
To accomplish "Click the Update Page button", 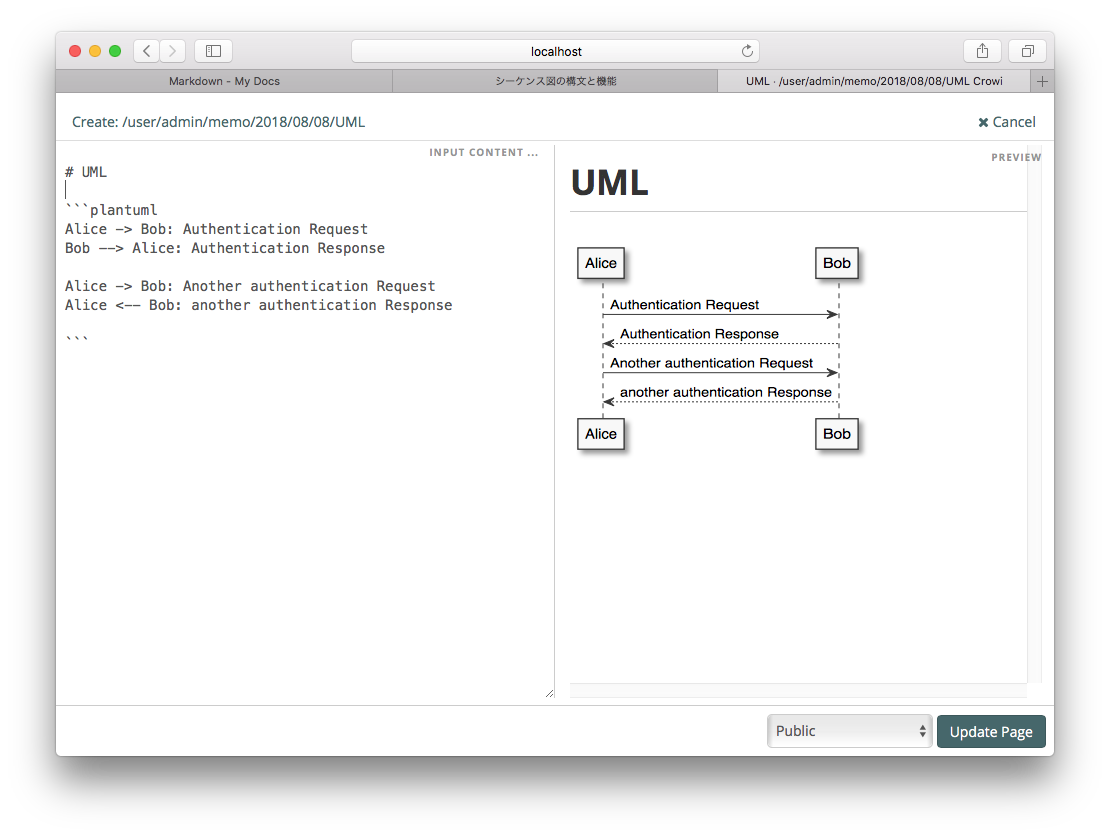I will pos(991,731).
